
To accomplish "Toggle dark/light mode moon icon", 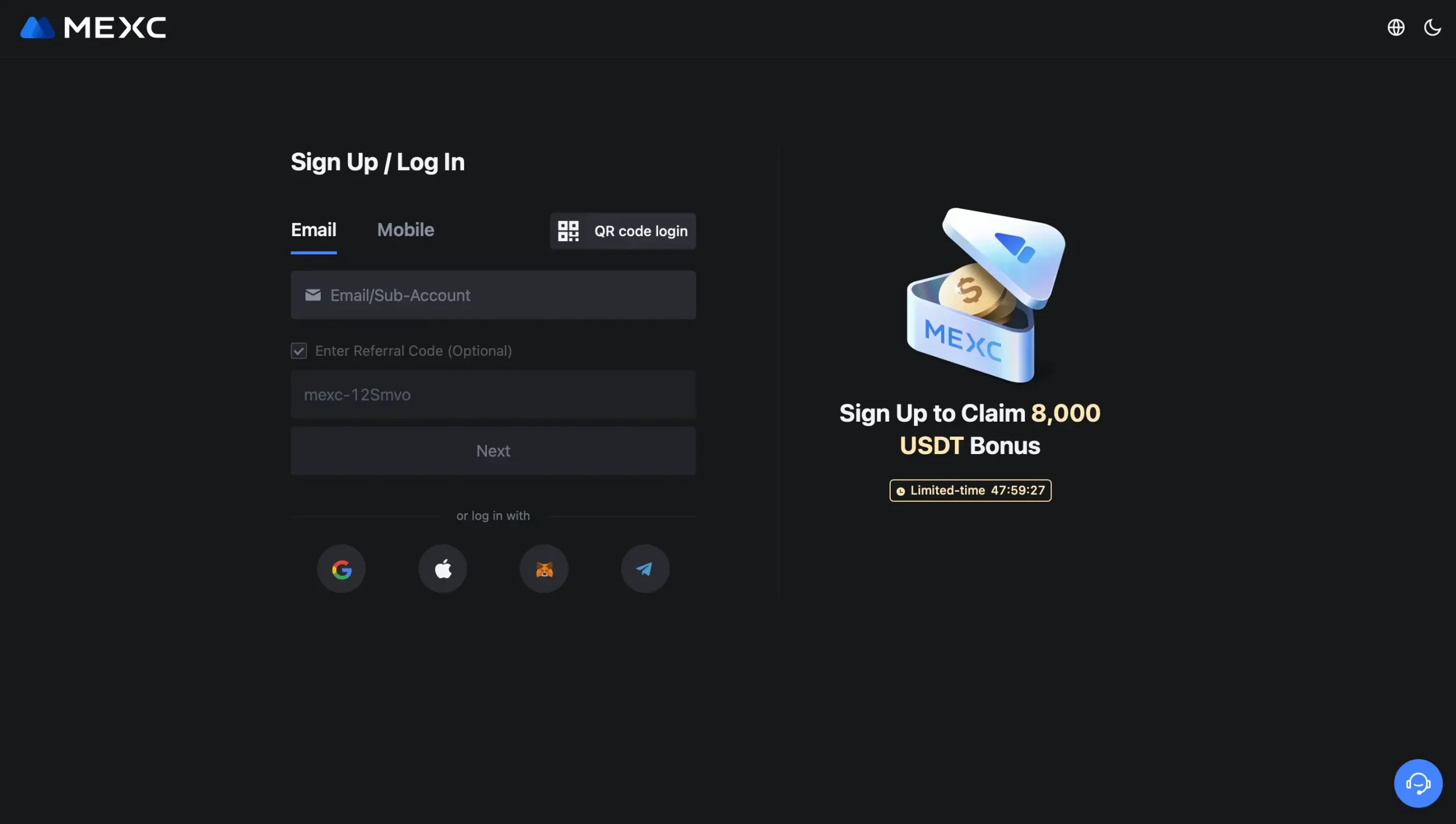I will click(1432, 27).
